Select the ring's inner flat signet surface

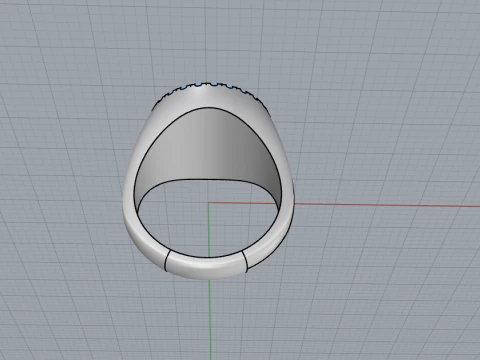[x=208, y=147]
